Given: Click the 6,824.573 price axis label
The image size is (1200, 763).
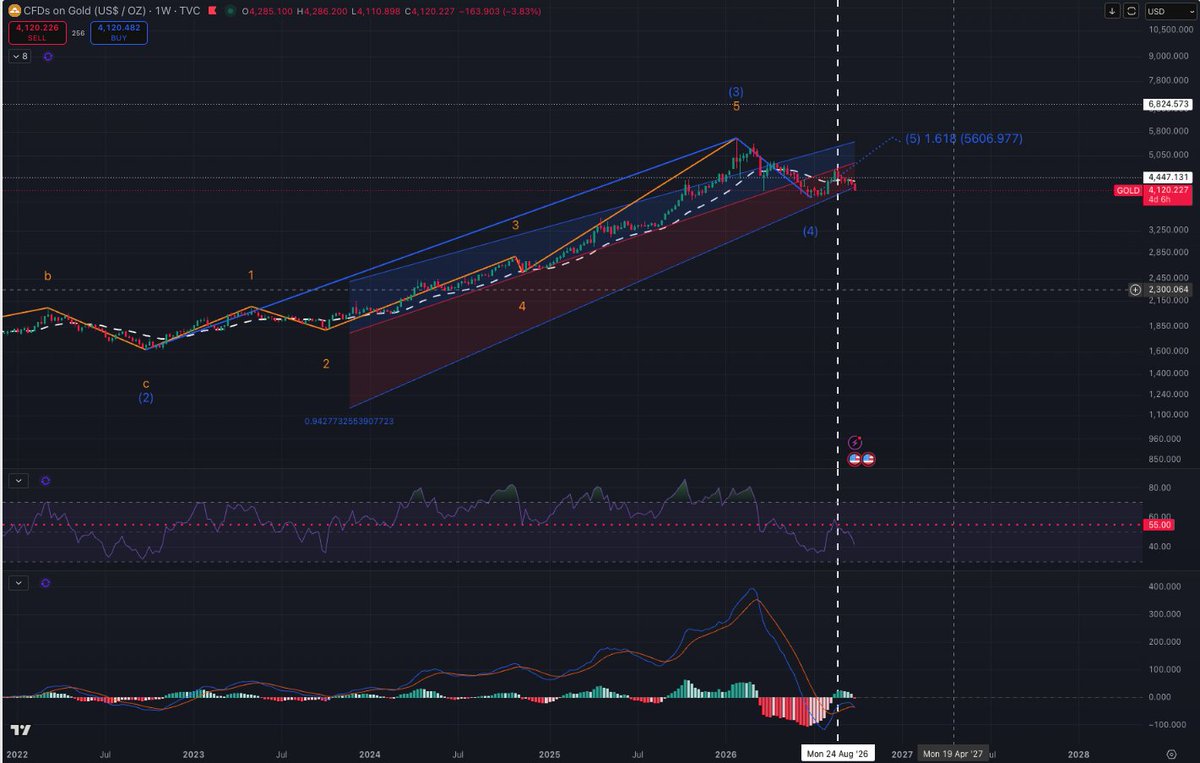Looking at the screenshot, I should (1167, 104).
